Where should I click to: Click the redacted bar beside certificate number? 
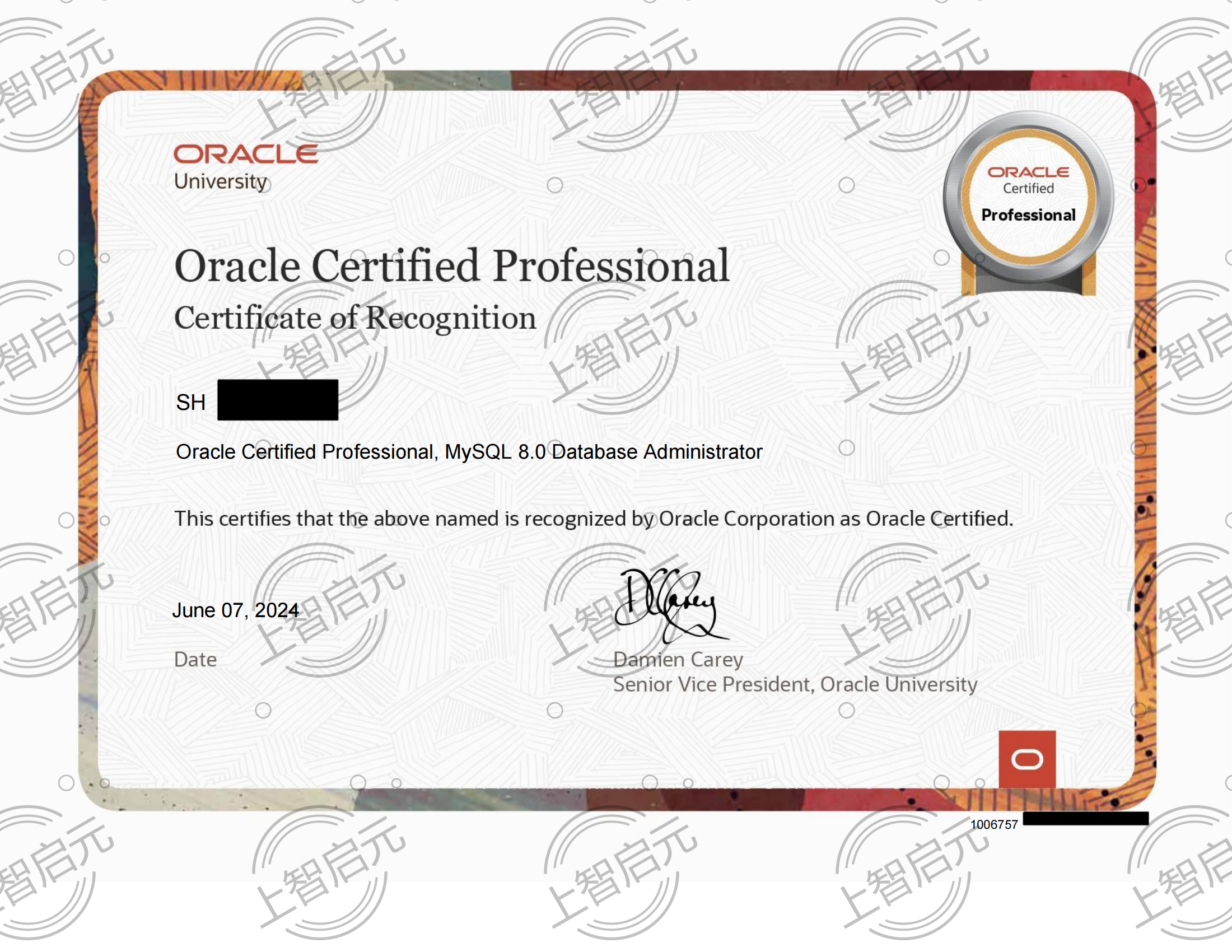coord(1085,818)
